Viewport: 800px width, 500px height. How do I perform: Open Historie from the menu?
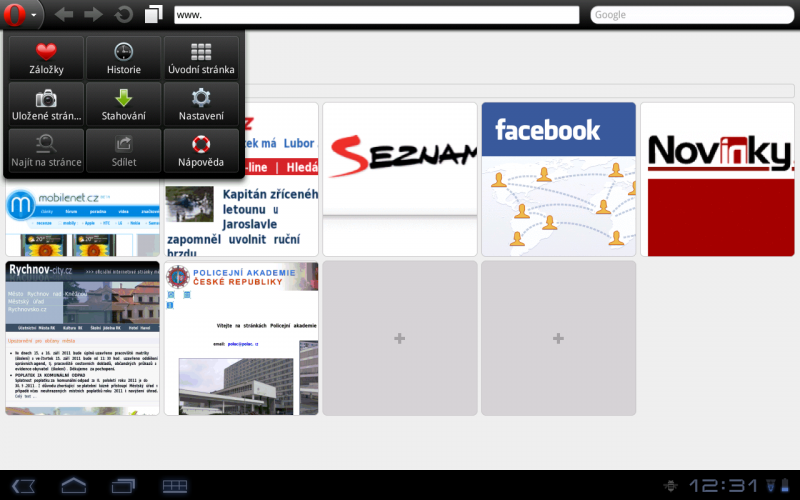[x=123, y=58]
